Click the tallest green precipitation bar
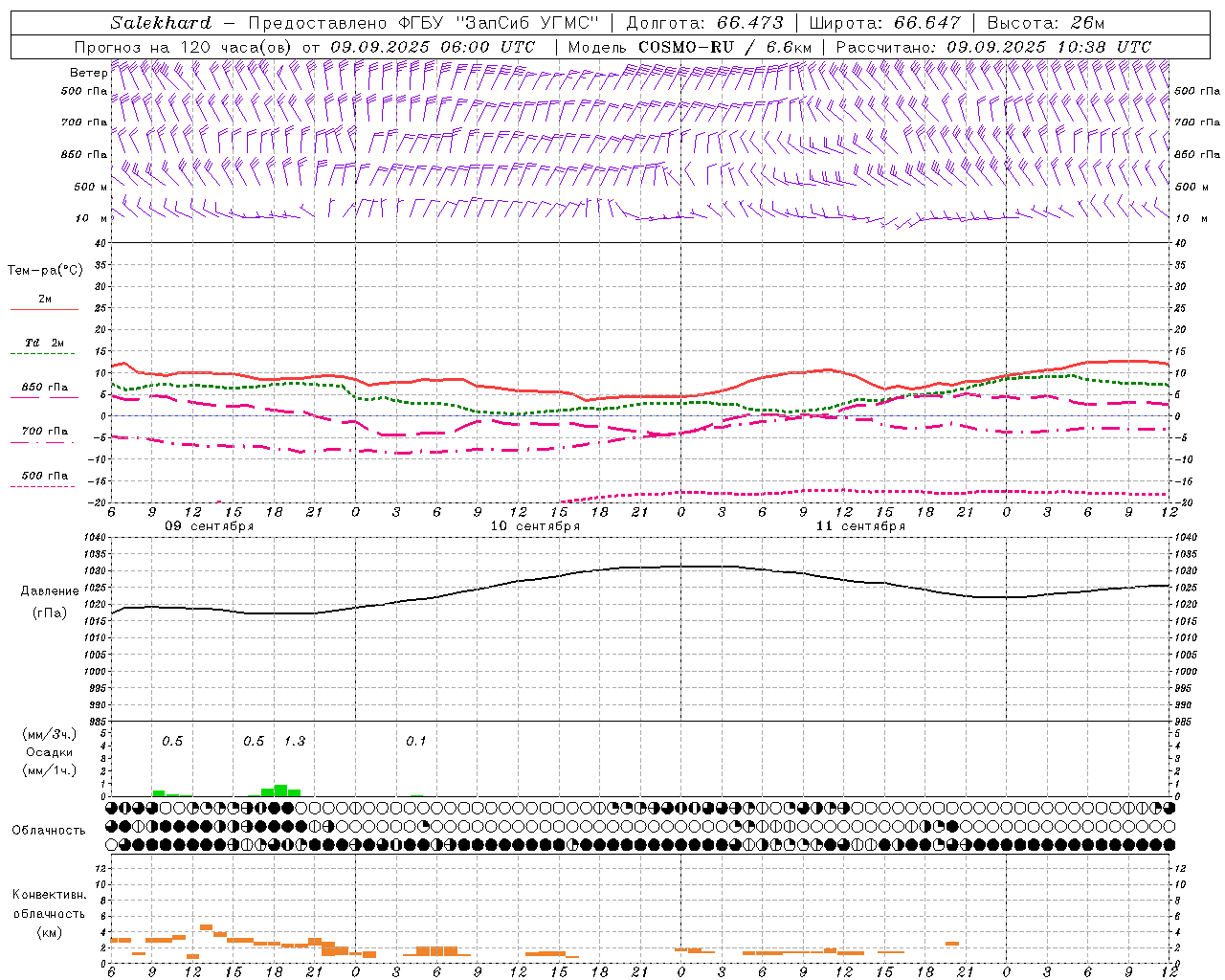Image resolution: width=1225 pixels, height=980 pixels. (x=280, y=790)
